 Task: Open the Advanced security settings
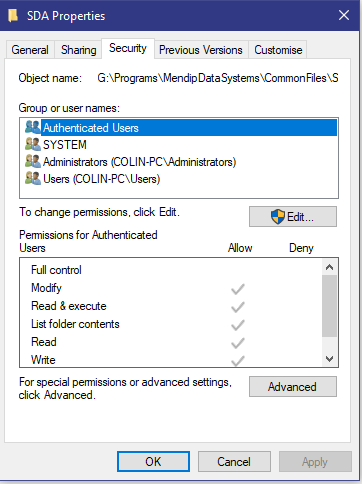[x=293, y=387]
